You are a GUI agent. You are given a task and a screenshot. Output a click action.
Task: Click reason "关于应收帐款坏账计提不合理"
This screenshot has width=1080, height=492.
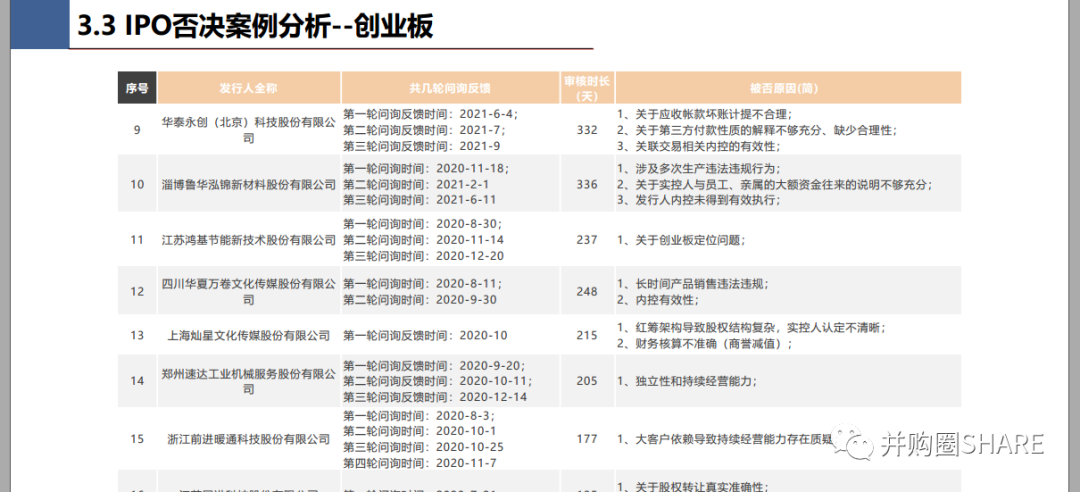click(x=704, y=113)
